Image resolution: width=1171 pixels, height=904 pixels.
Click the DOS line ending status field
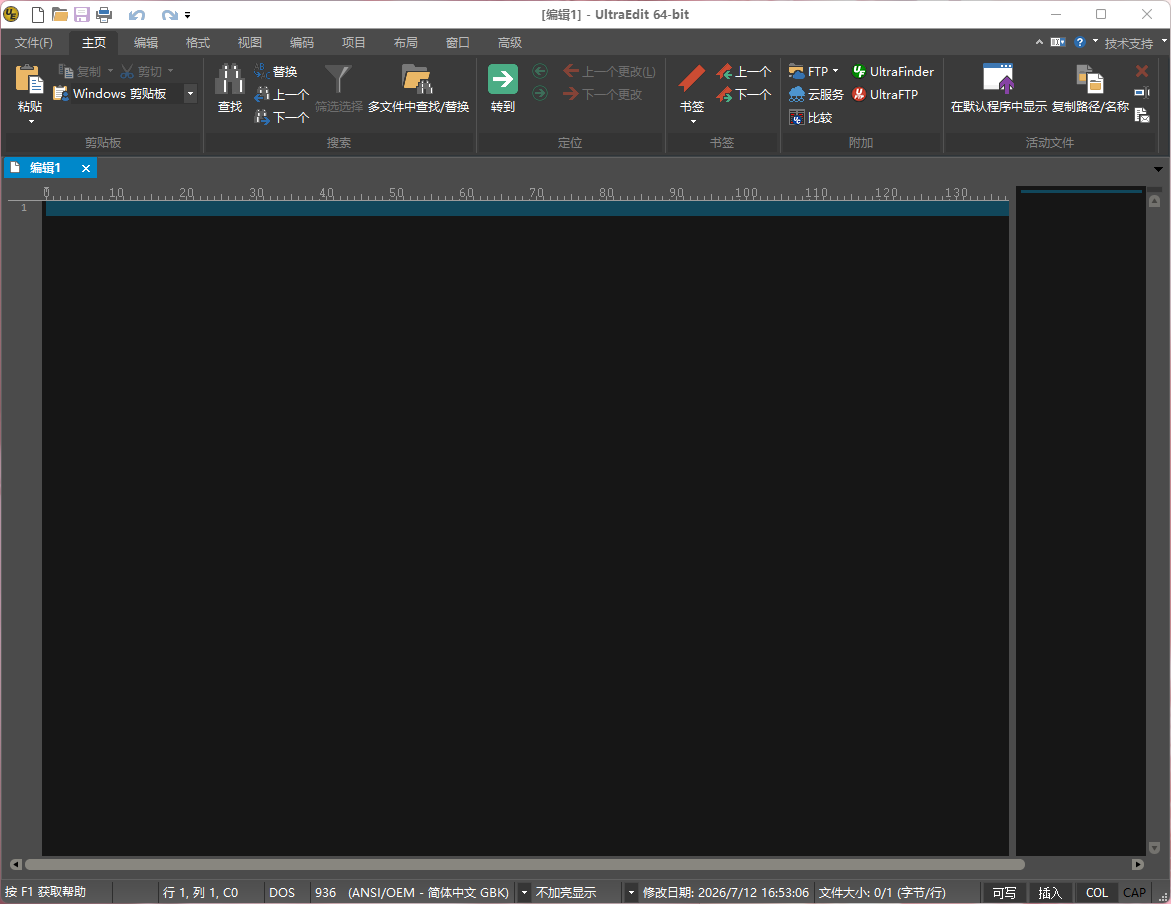coord(282,893)
